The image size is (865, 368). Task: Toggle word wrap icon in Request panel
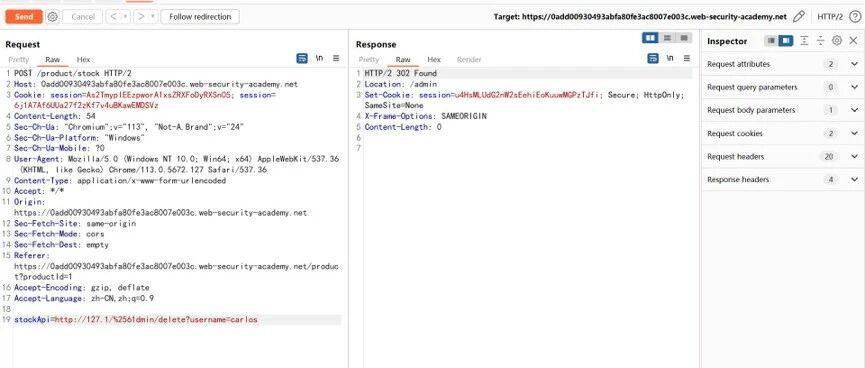302,58
